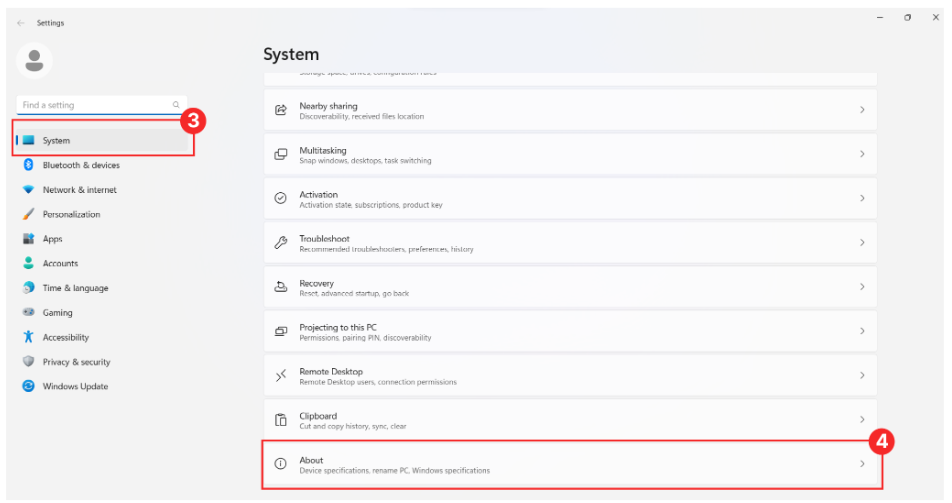Click the Recovery icon
This screenshot has width=952, height=503.
tap(280, 287)
